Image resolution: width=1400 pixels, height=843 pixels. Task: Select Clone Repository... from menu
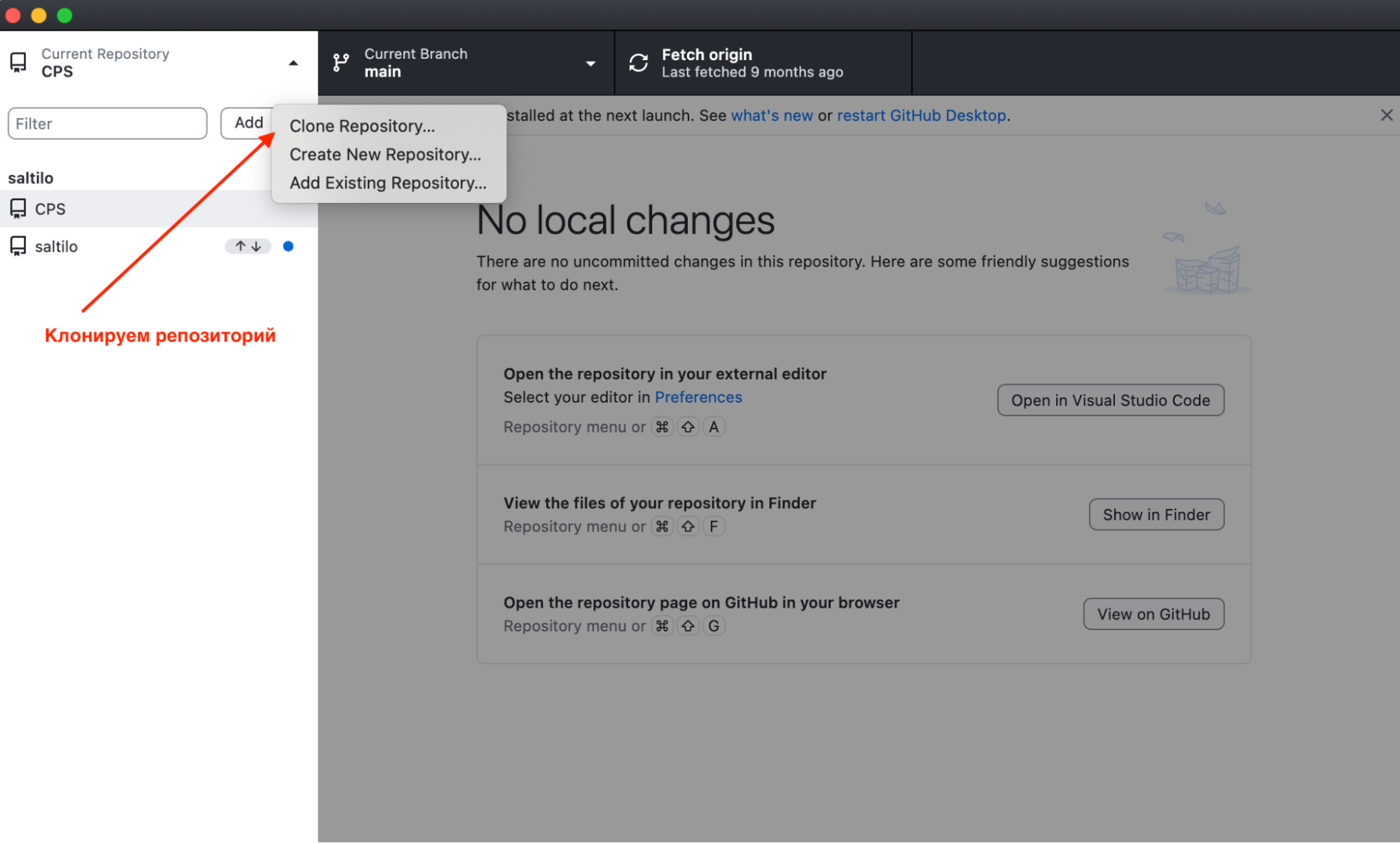362,126
